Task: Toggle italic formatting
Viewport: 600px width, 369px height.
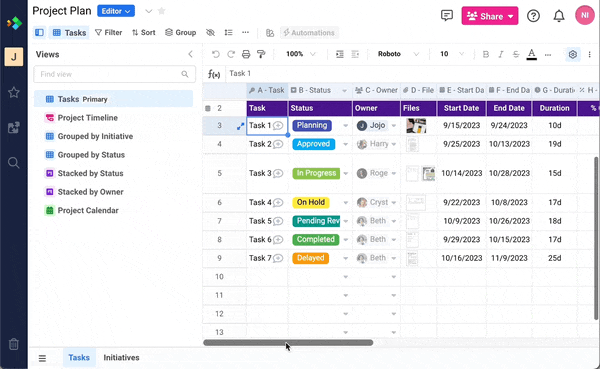Action: [x=501, y=54]
